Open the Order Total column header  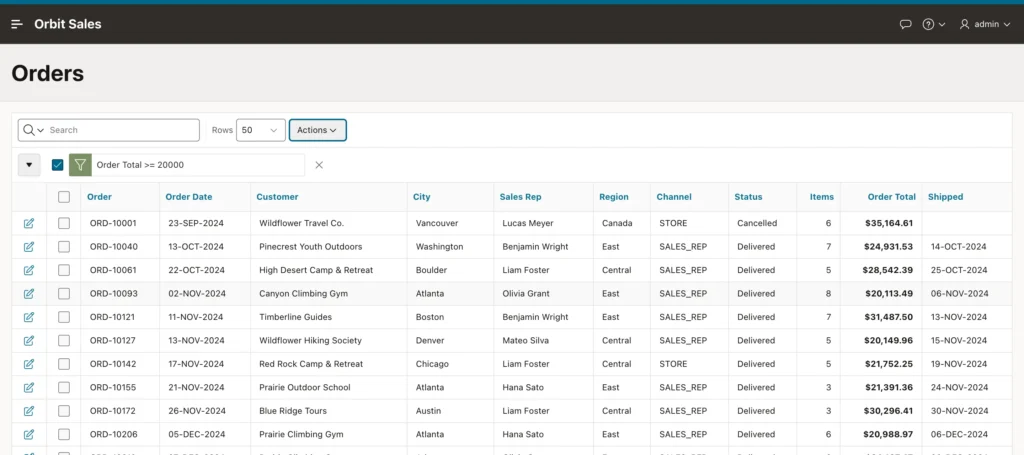pos(891,196)
